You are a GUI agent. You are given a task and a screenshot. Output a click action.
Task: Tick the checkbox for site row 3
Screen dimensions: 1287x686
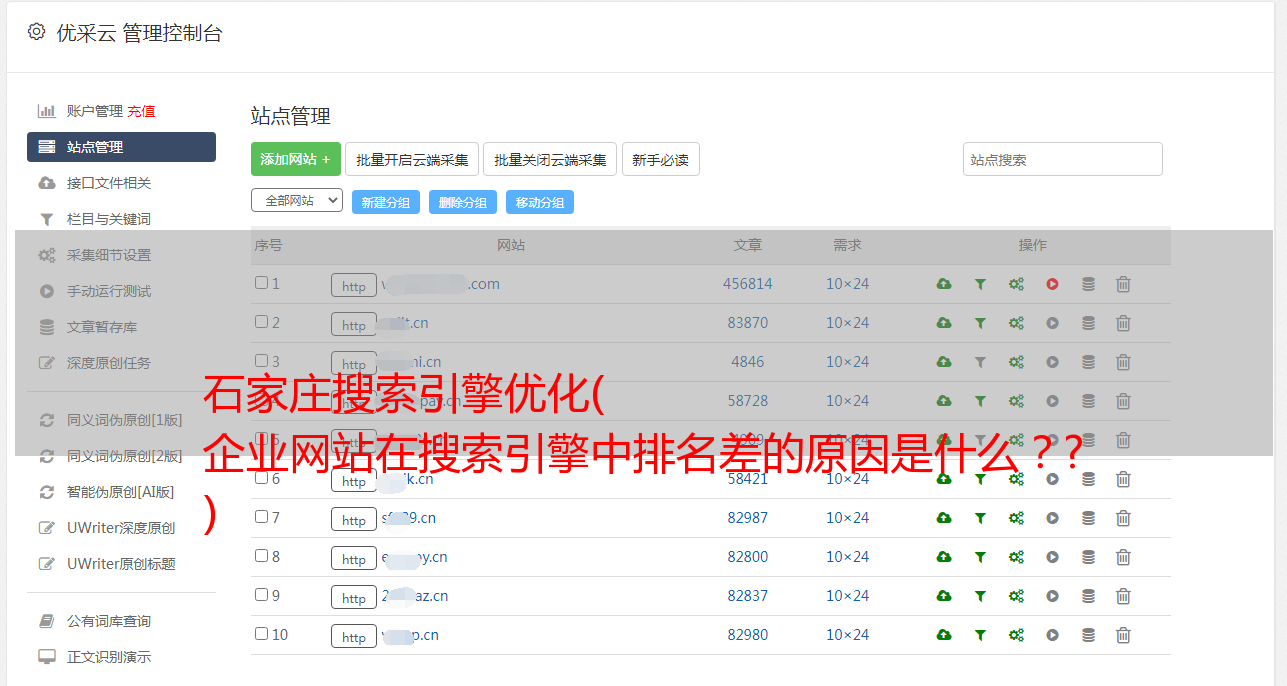click(x=261, y=361)
